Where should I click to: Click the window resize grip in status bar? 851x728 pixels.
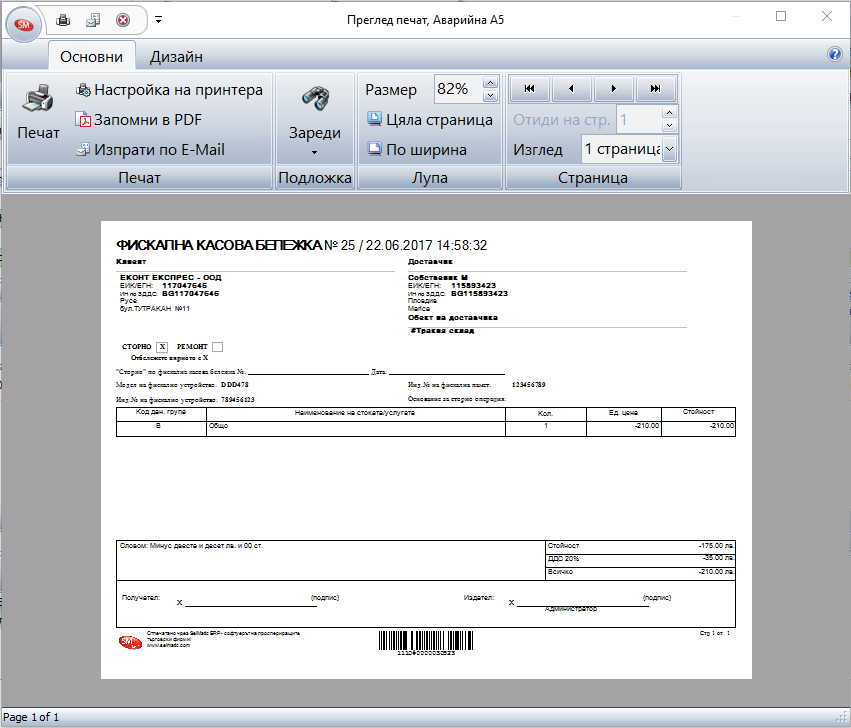(x=844, y=718)
